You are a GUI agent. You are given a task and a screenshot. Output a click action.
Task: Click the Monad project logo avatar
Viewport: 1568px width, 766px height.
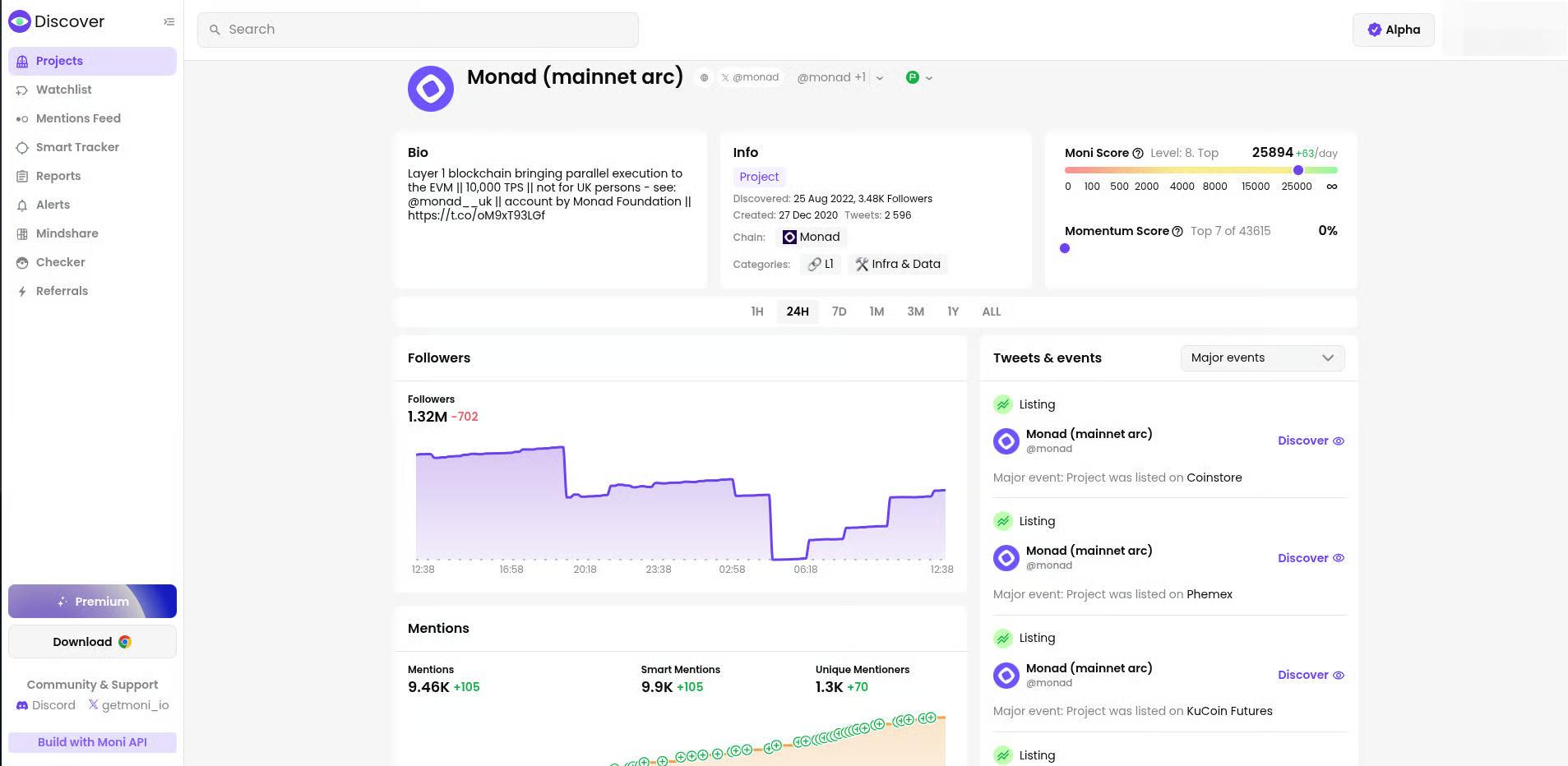(431, 89)
